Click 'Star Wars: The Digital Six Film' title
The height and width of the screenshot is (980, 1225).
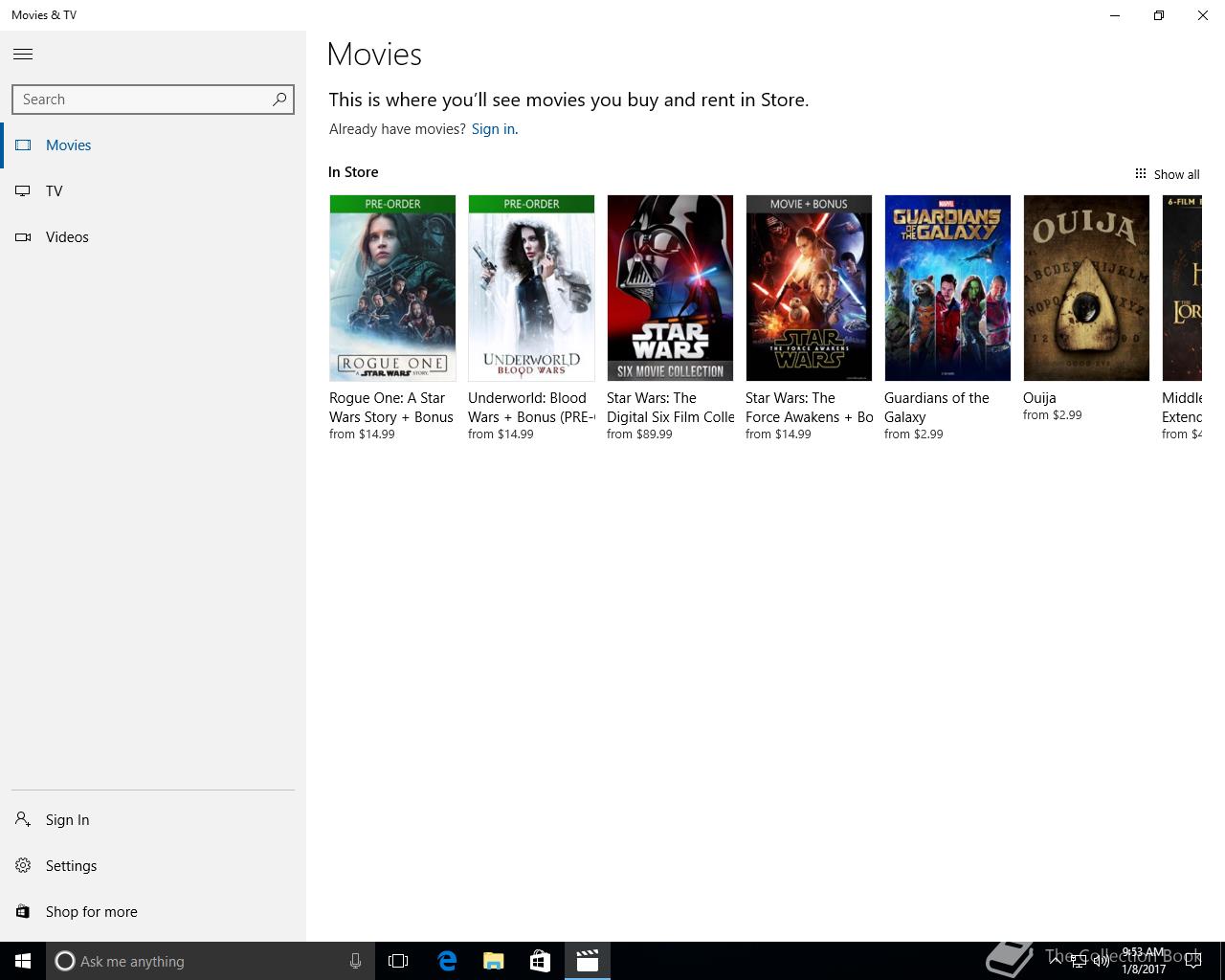pyautogui.click(x=671, y=408)
